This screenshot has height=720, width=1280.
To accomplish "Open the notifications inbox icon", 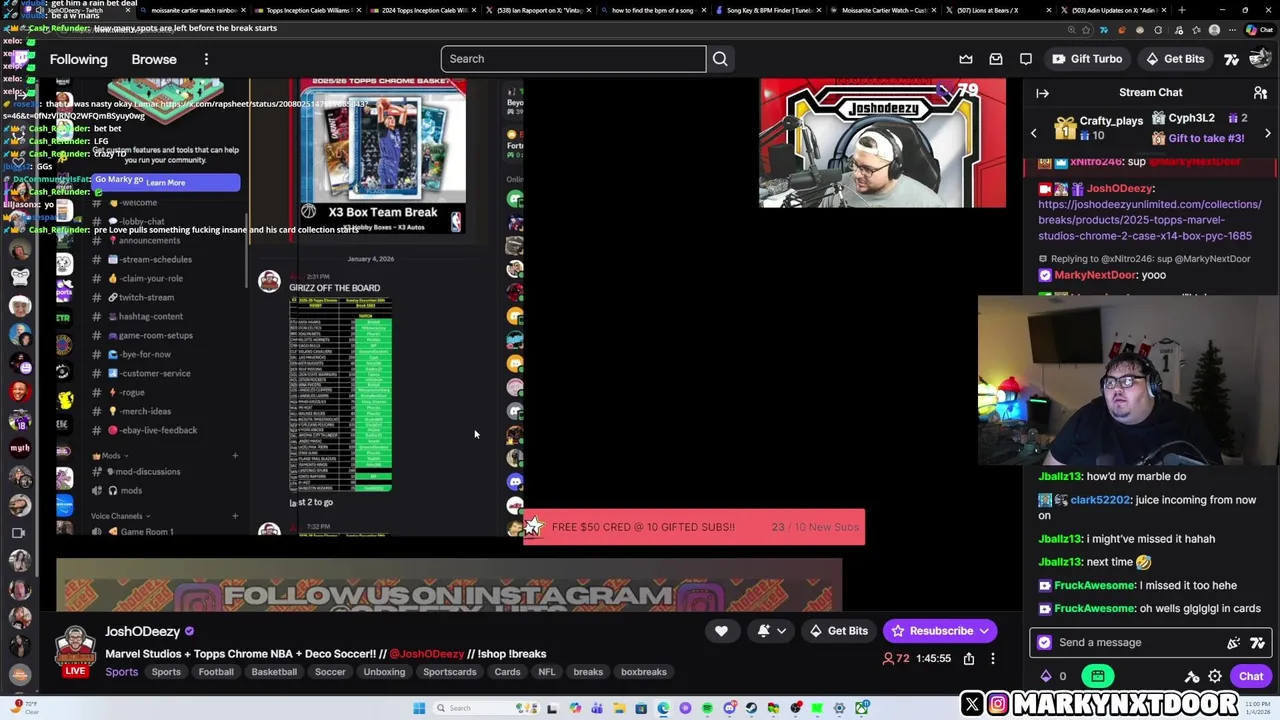I will pyautogui.click(x=996, y=59).
